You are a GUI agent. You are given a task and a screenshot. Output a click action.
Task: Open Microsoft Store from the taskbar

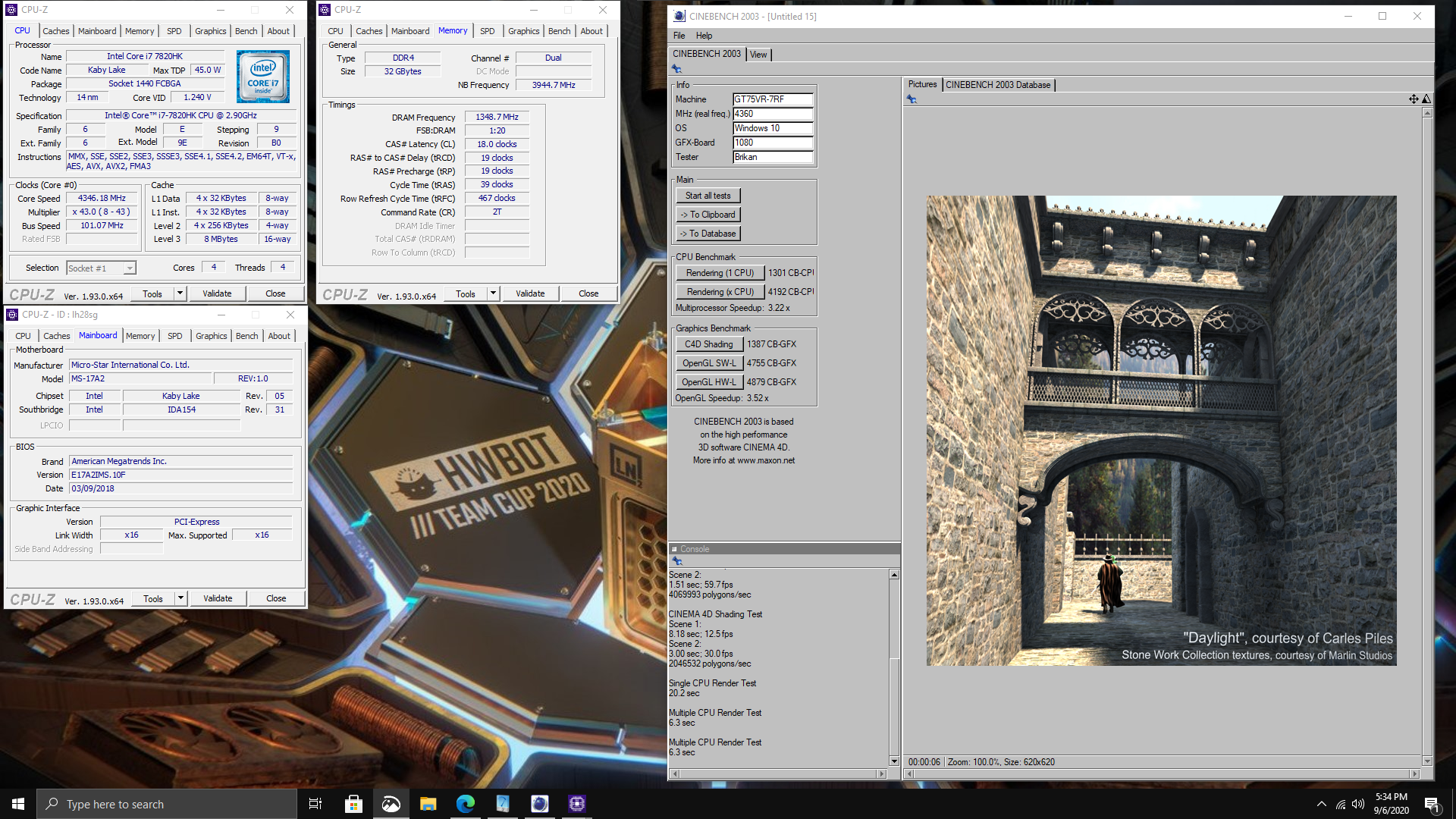point(353,804)
